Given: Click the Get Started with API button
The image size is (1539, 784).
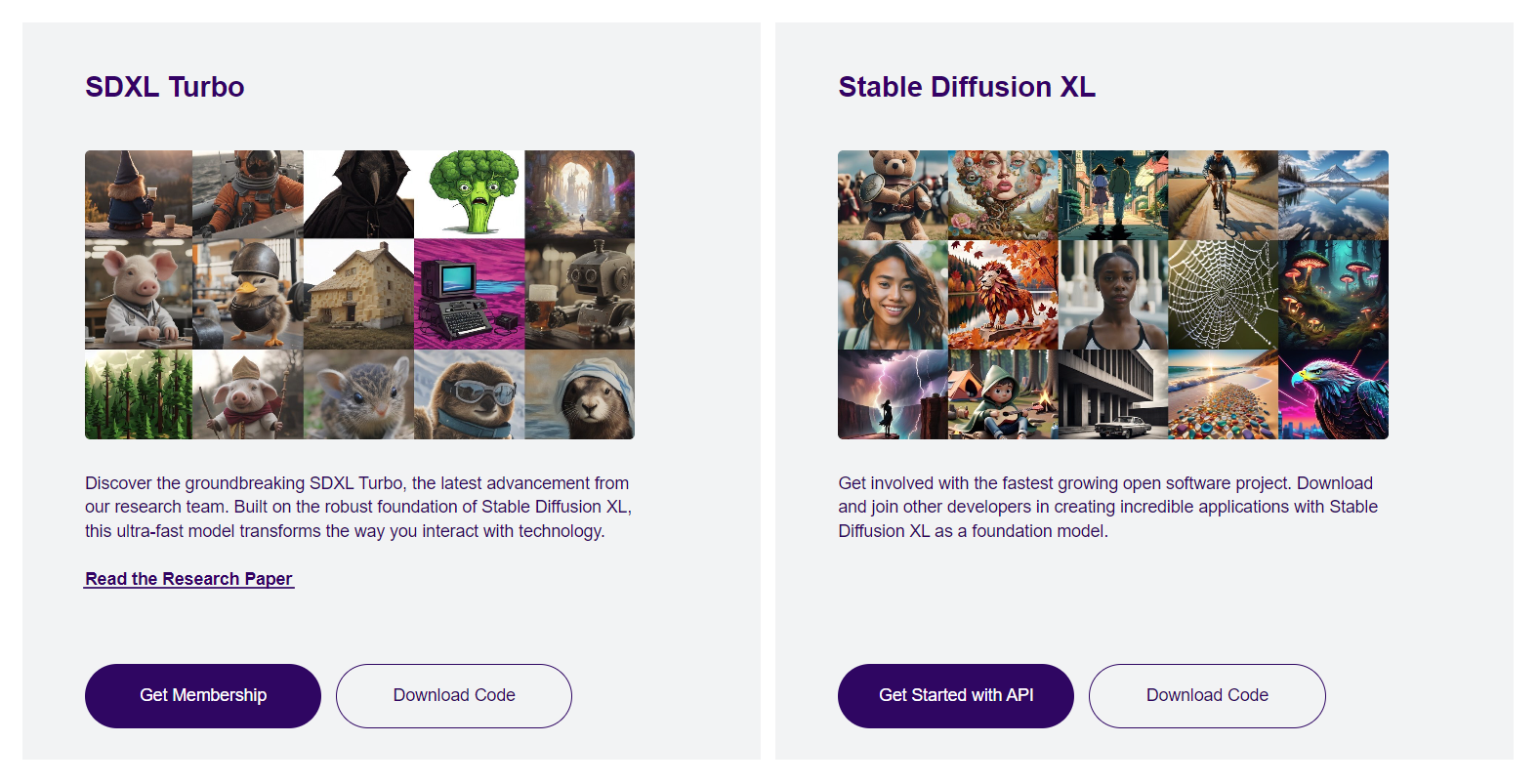Looking at the screenshot, I should click(x=956, y=695).
